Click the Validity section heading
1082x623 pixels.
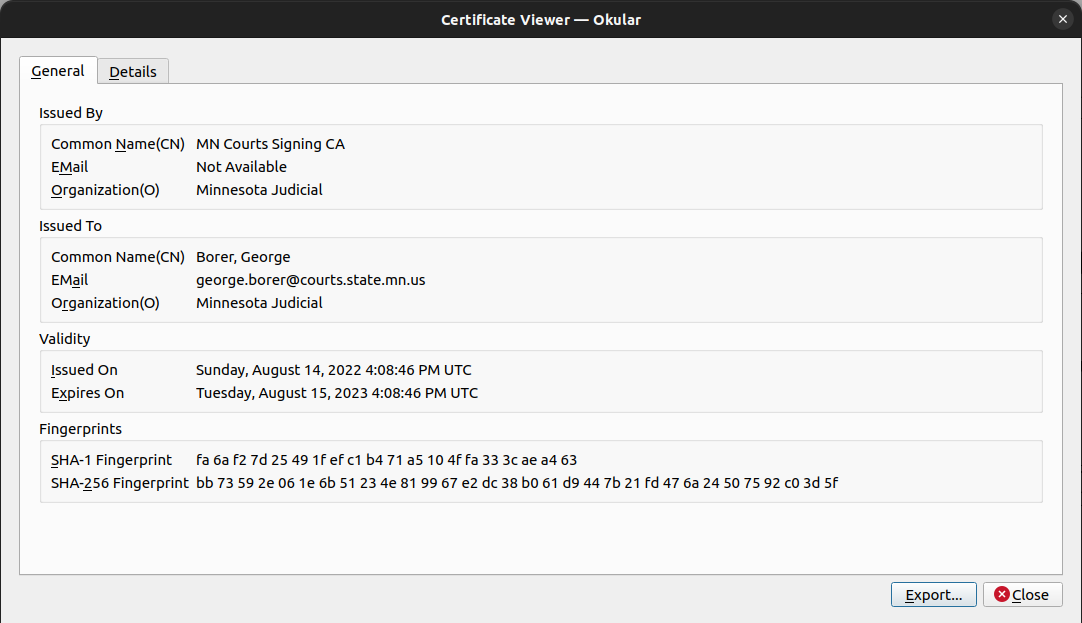click(65, 339)
